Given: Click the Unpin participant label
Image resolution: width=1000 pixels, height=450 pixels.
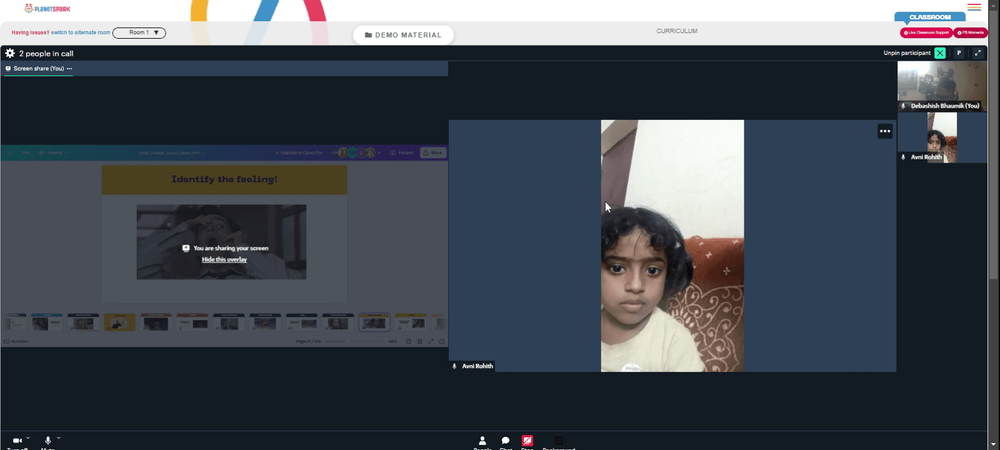Looking at the screenshot, I should (x=907, y=53).
